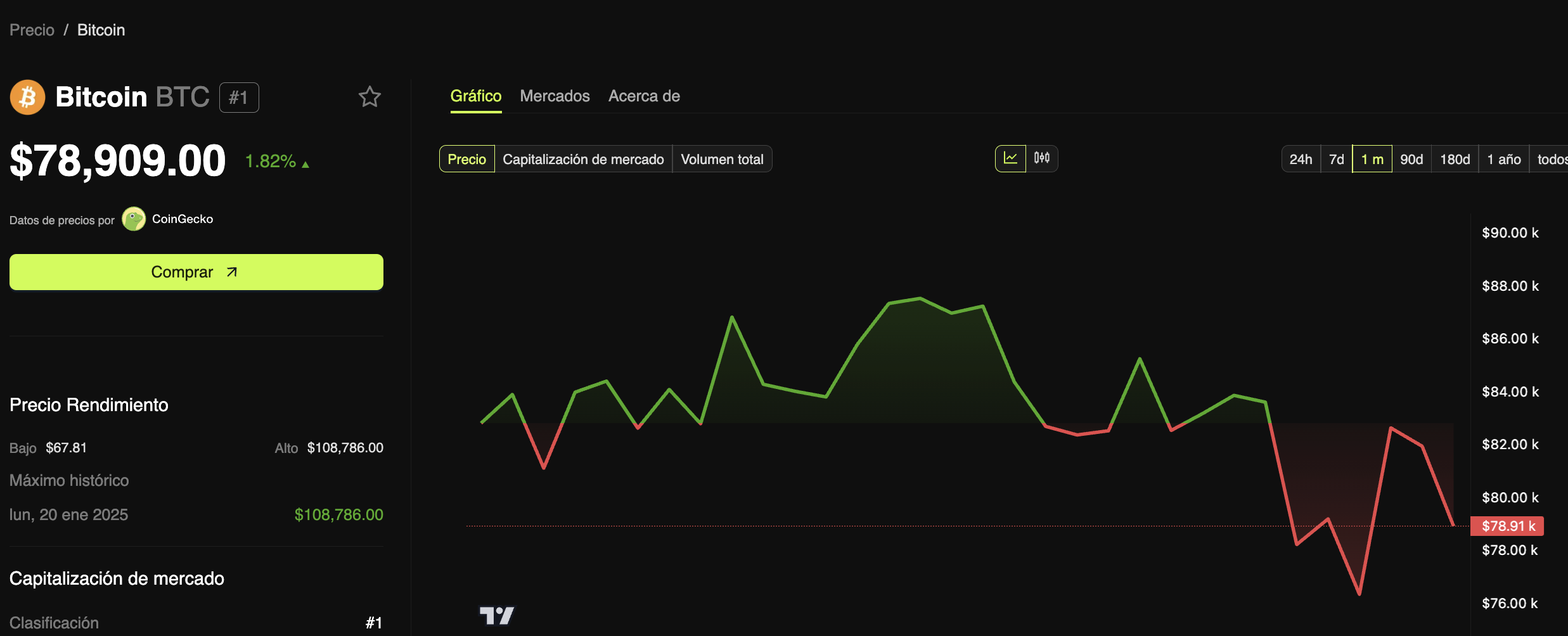Switch to the Mercados tab
The width and height of the screenshot is (1568, 636).
[555, 96]
